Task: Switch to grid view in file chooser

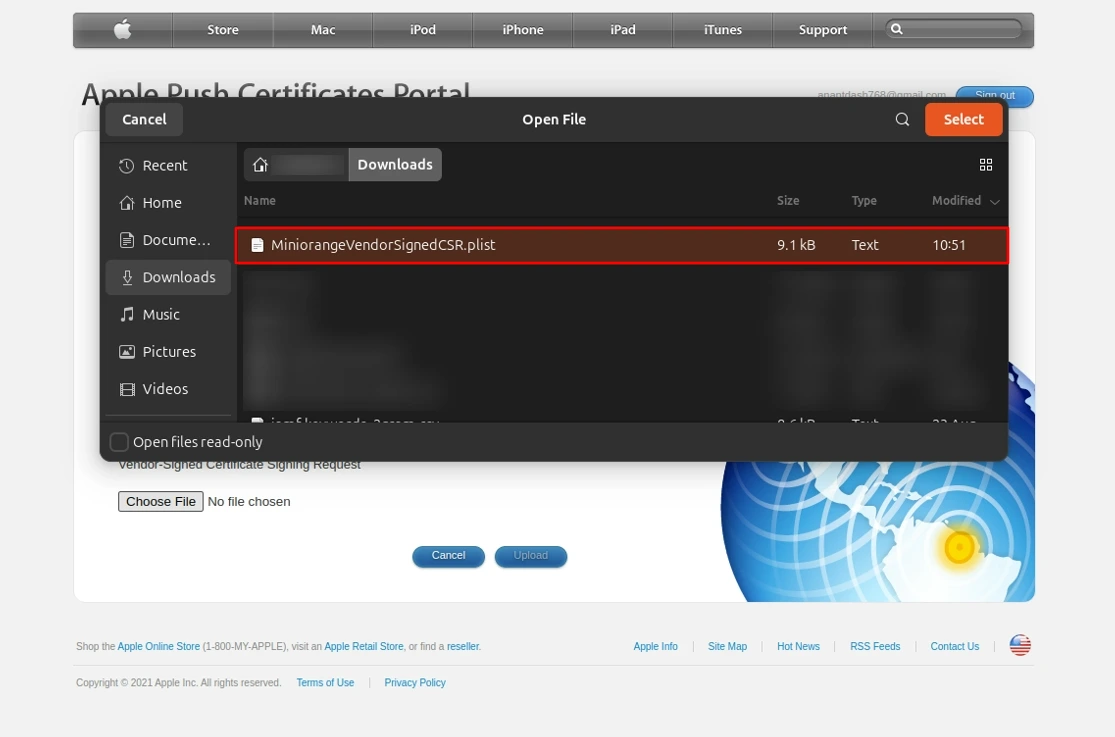Action: (x=986, y=164)
